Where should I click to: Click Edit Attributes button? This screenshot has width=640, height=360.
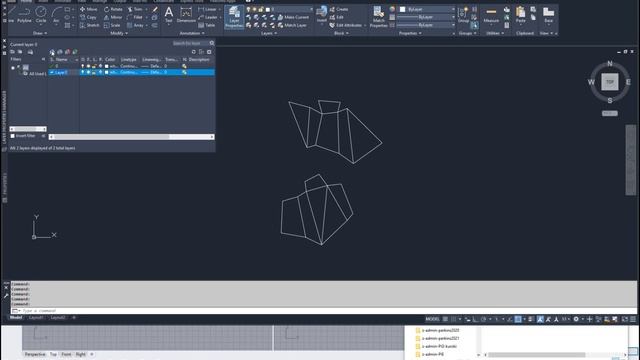(346, 25)
